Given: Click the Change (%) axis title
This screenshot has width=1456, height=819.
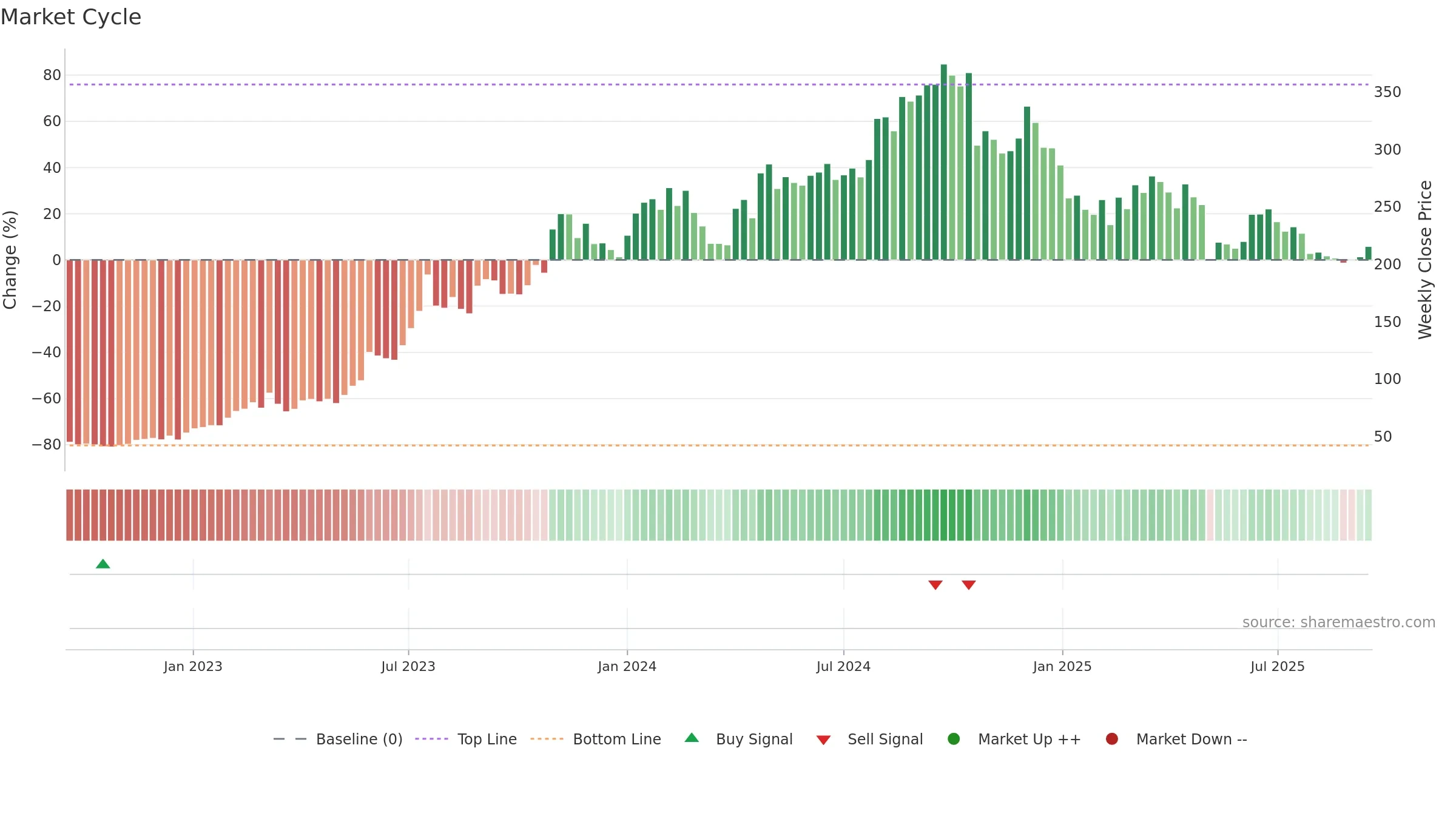Looking at the screenshot, I should [10, 260].
